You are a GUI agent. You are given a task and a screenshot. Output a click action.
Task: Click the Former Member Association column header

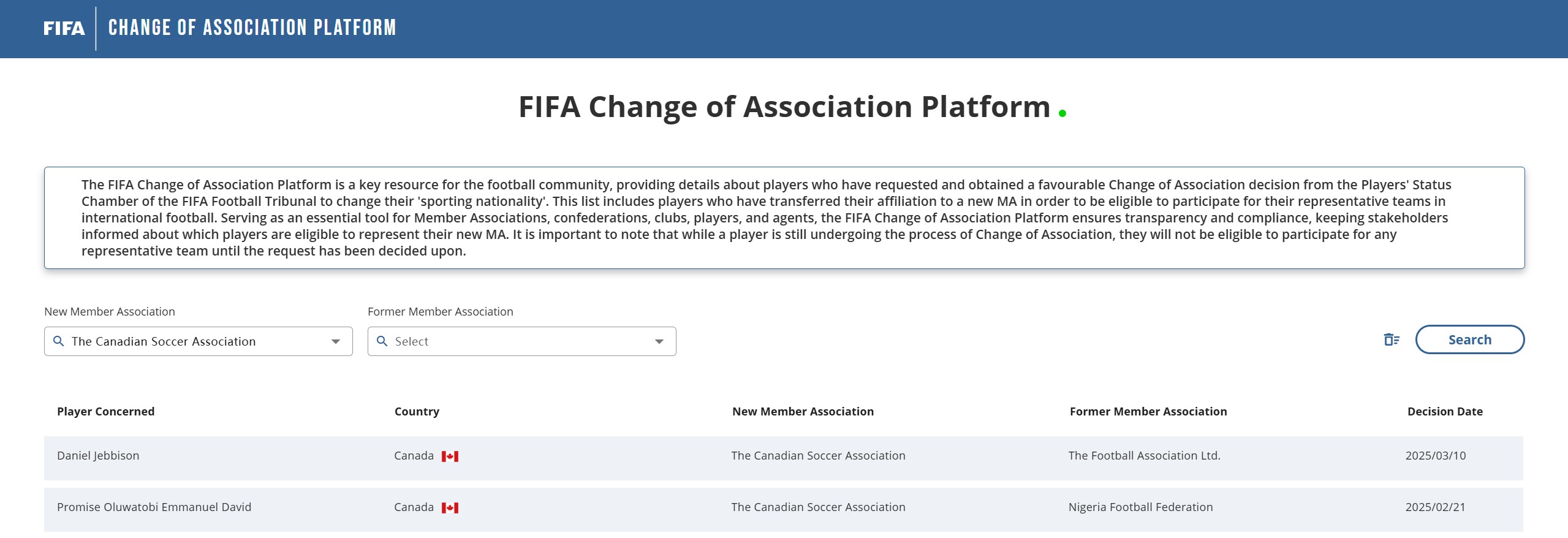click(1148, 412)
